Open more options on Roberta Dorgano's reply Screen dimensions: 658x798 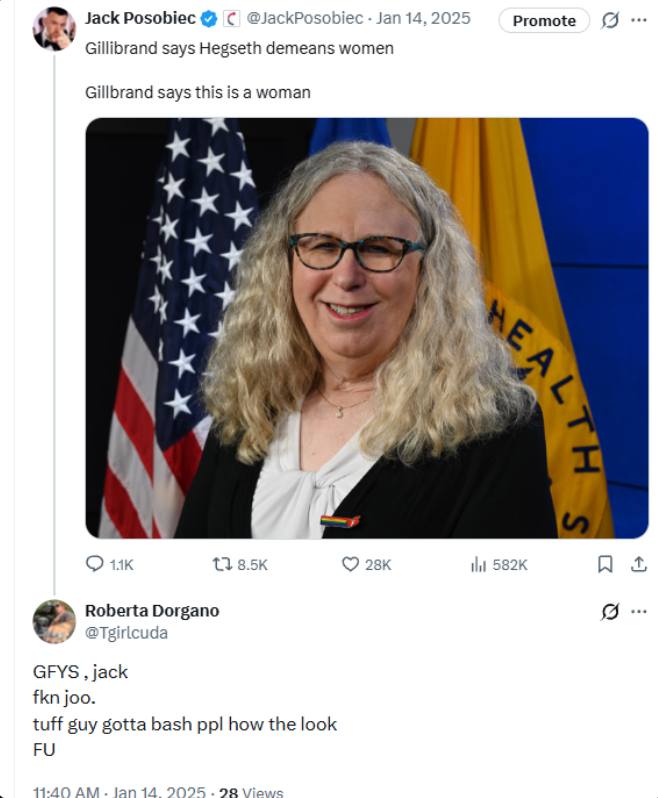pos(639,611)
